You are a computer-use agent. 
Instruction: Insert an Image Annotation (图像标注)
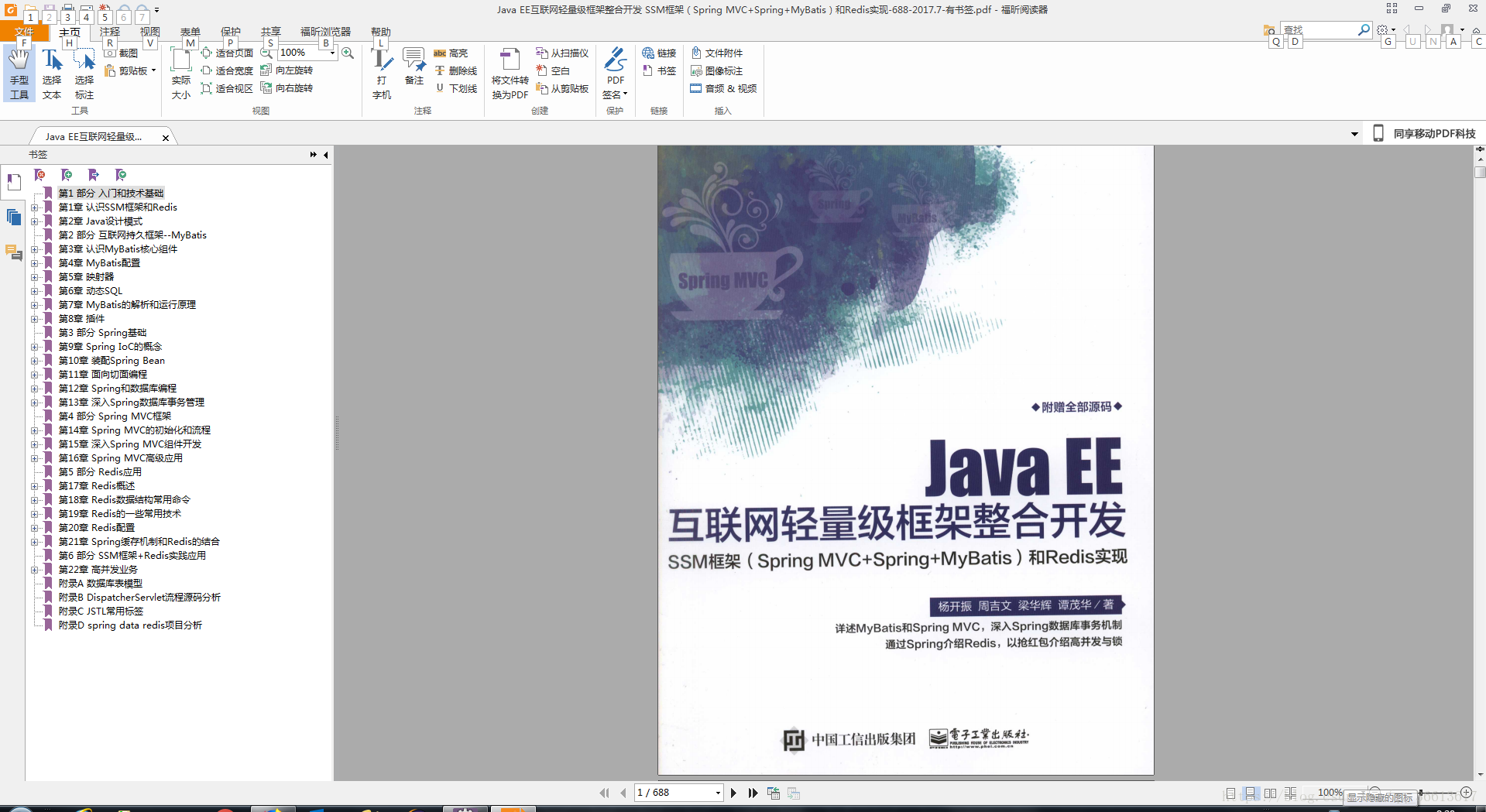pyautogui.click(x=716, y=70)
